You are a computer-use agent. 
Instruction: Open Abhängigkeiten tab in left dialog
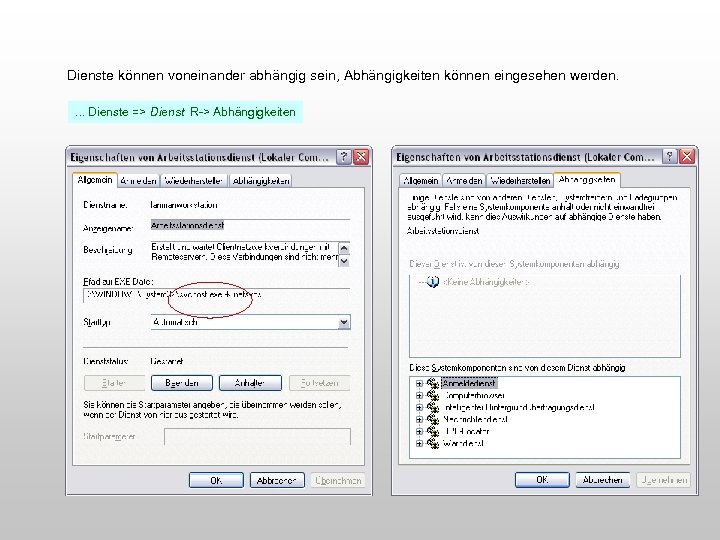click(x=261, y=181)
